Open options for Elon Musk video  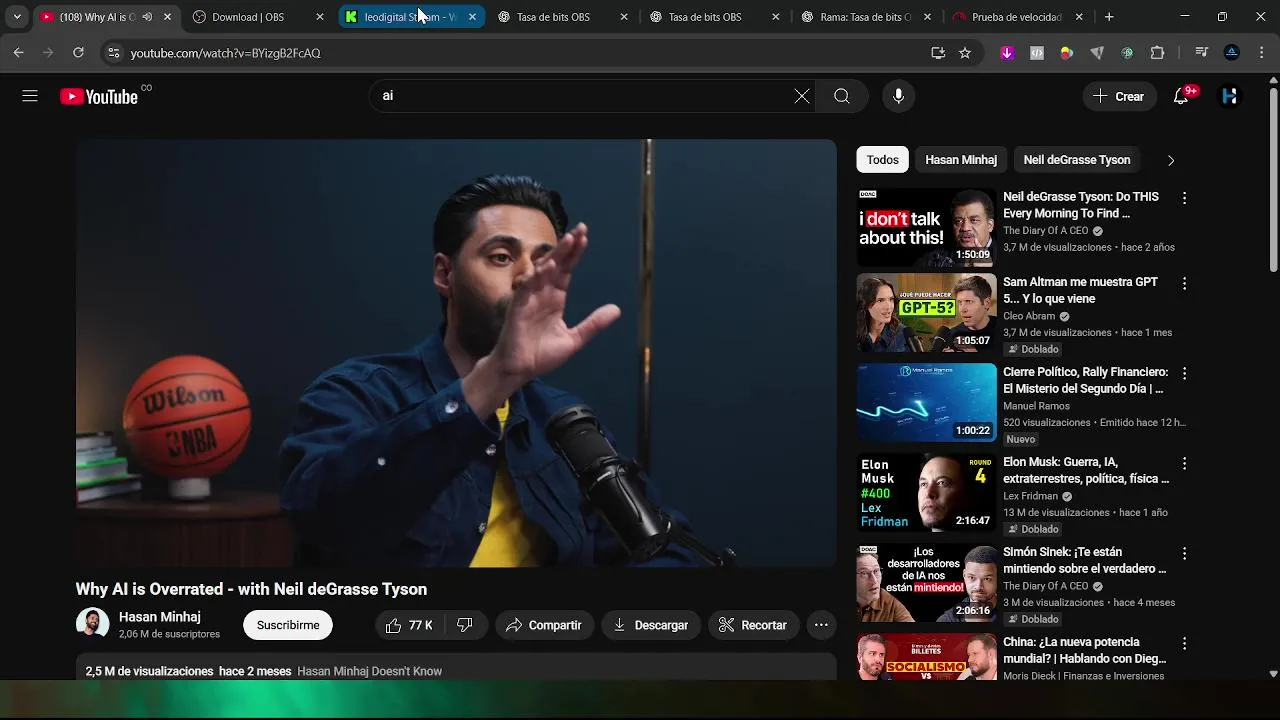pos(1184,464)
